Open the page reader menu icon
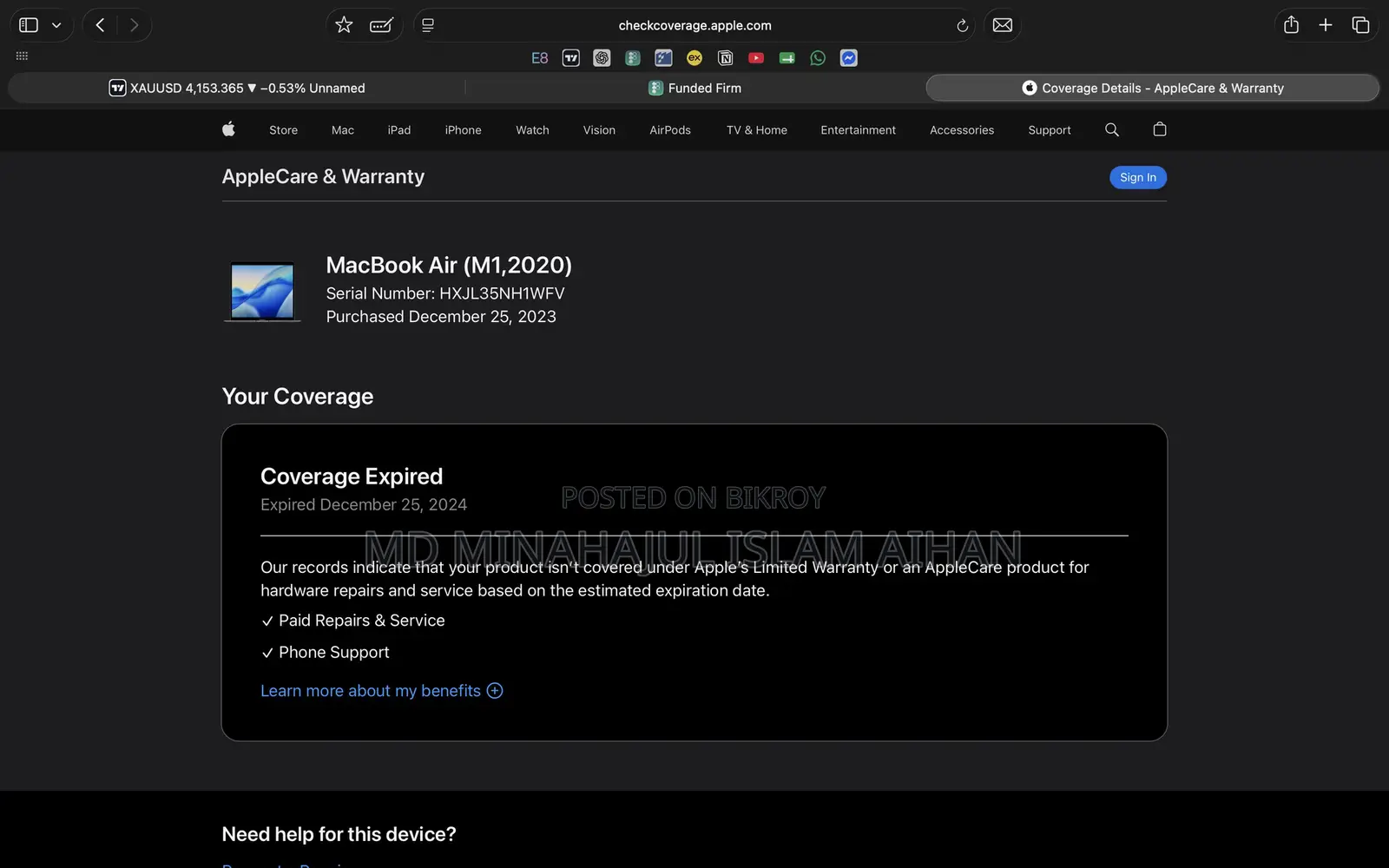This screenshot has height=868, width=1389. click(x=428, y=25)
